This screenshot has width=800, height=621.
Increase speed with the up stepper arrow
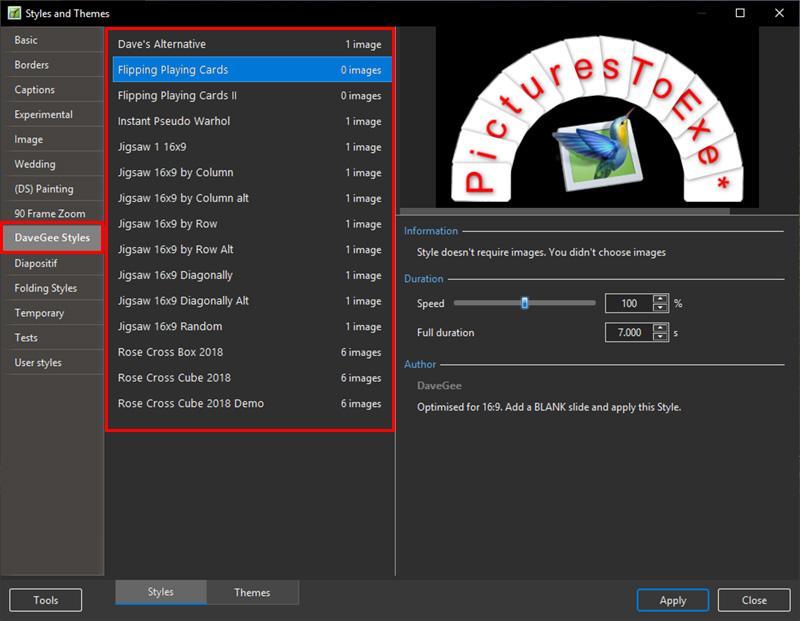[660, 299]
